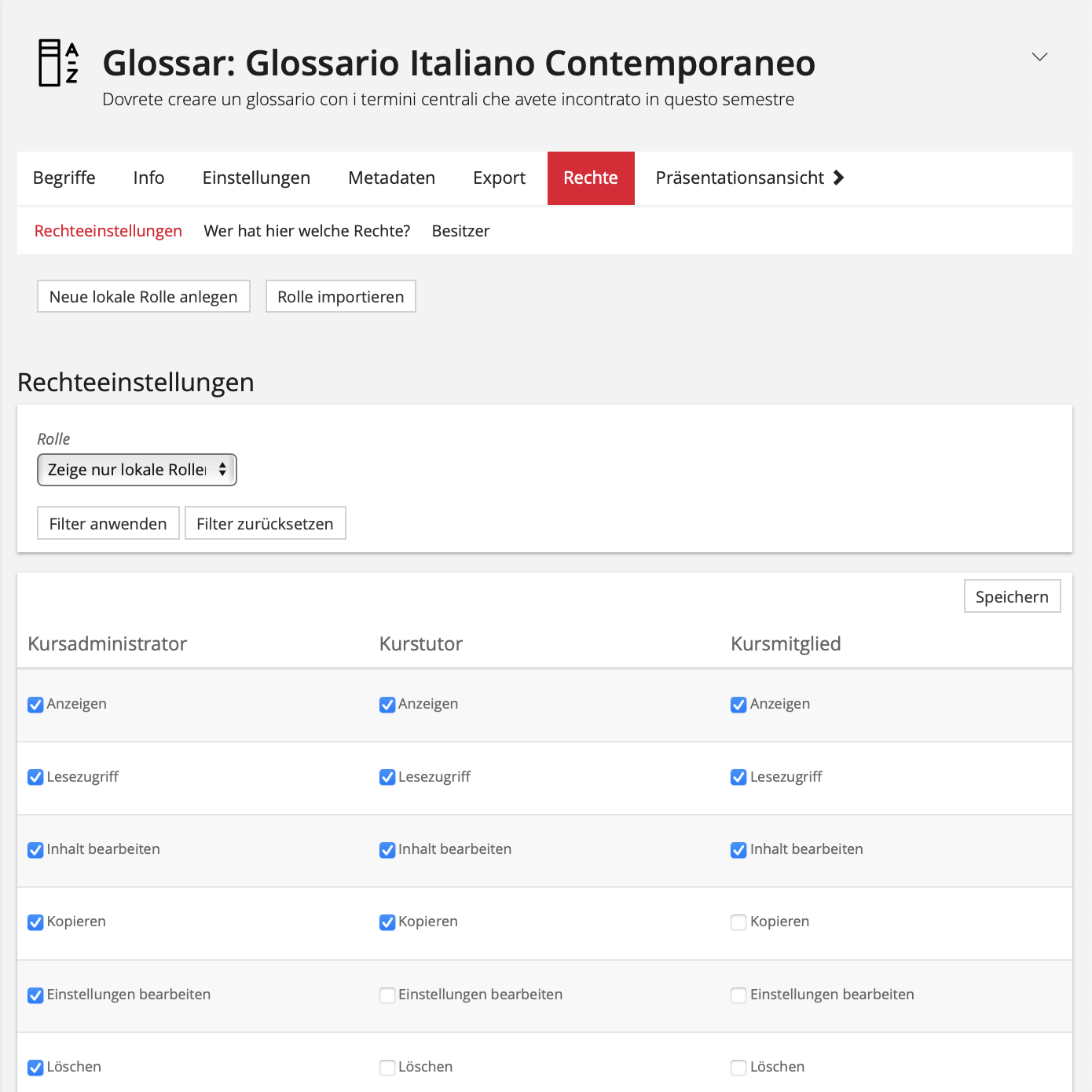
Task: Enable Einstellungen bearbeiten for Kurstutor
Action: [387, 995]
